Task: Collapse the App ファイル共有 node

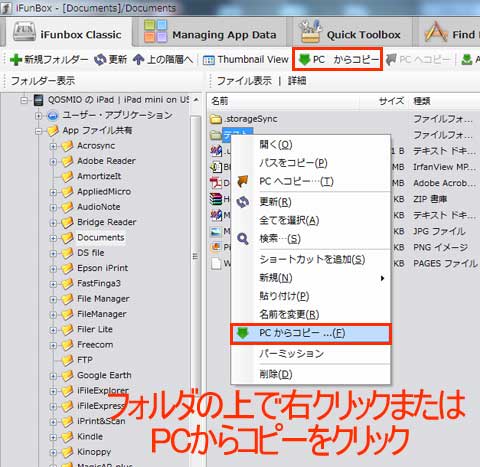Action: [39, 131]
